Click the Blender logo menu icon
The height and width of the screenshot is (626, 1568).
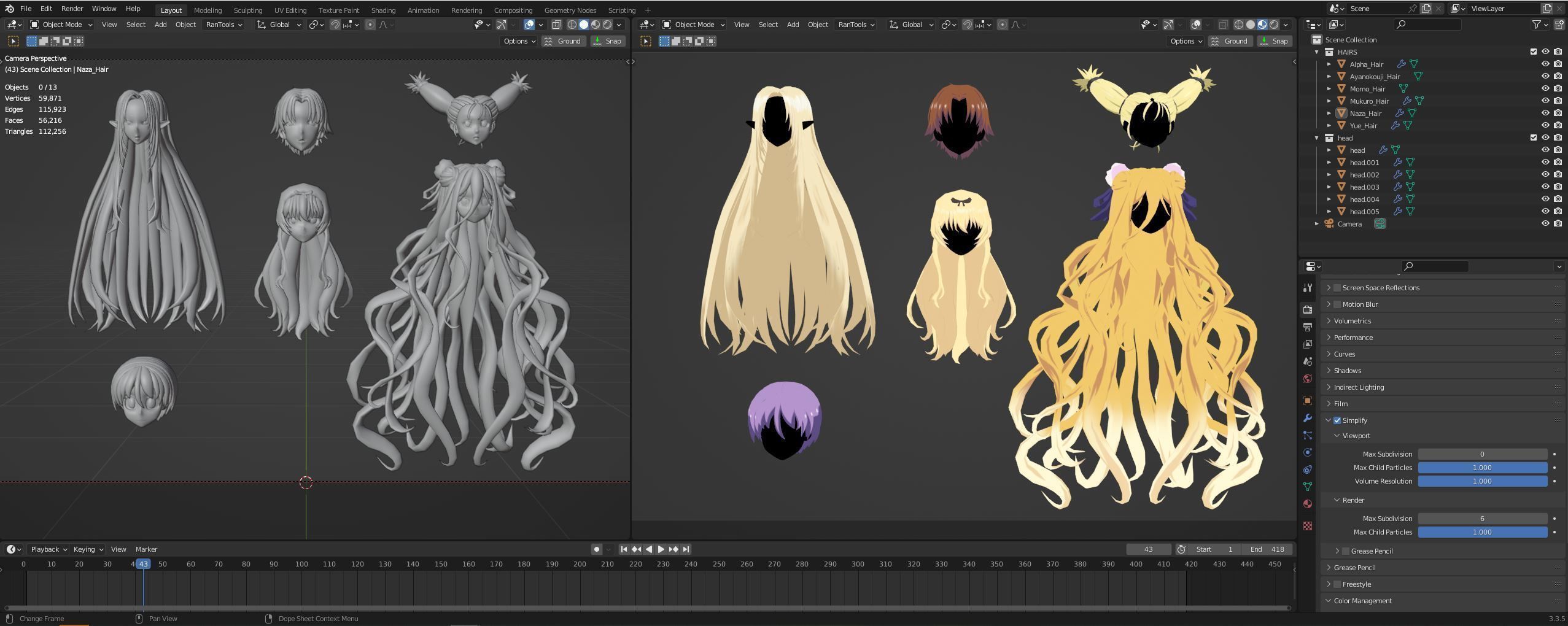(x=9, y=9)
